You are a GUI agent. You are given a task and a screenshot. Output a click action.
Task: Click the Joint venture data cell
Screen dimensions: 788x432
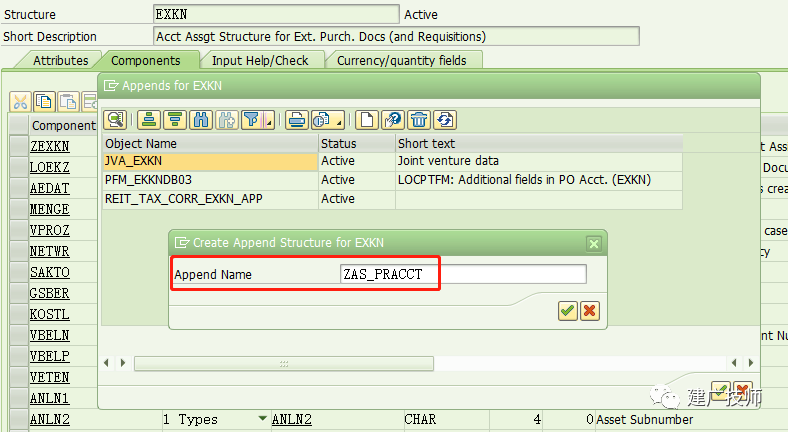pos(539,161)
